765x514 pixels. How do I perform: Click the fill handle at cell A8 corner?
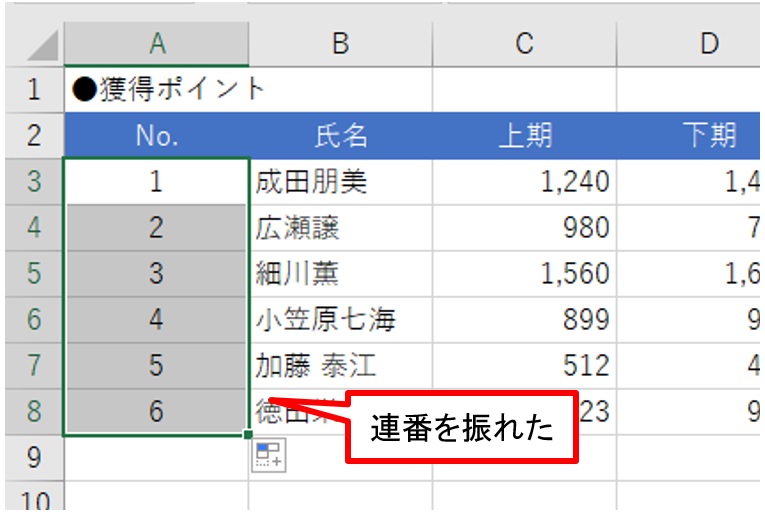pyautogui.click(x=248, y=434)
